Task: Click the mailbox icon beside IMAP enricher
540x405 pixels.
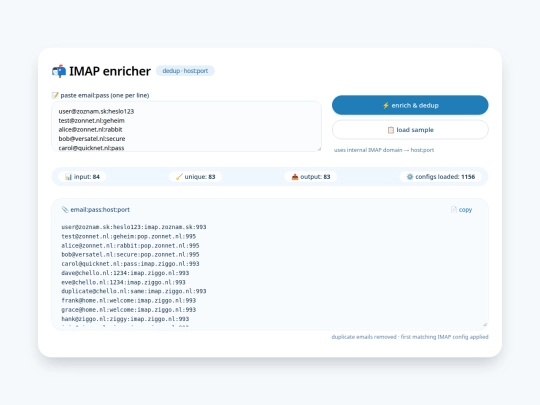Action: pos(59,71)
